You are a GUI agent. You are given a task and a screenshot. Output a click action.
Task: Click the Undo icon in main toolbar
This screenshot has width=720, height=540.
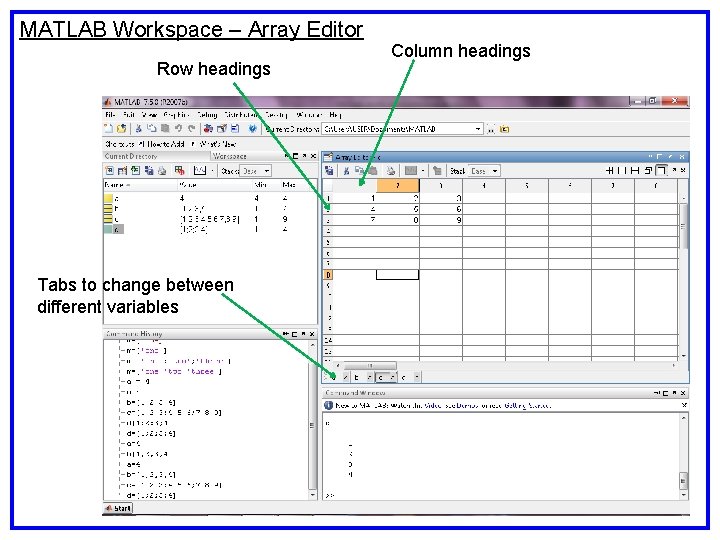(x=178, y=129)
